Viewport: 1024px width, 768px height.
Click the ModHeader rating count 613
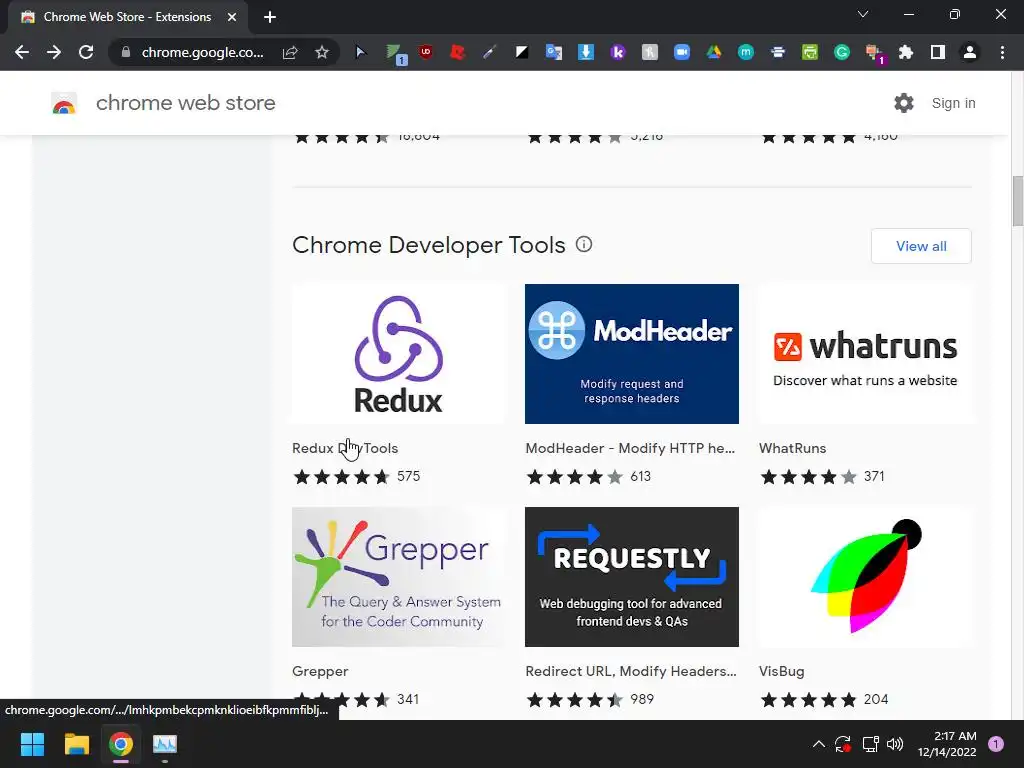(641, 476)
